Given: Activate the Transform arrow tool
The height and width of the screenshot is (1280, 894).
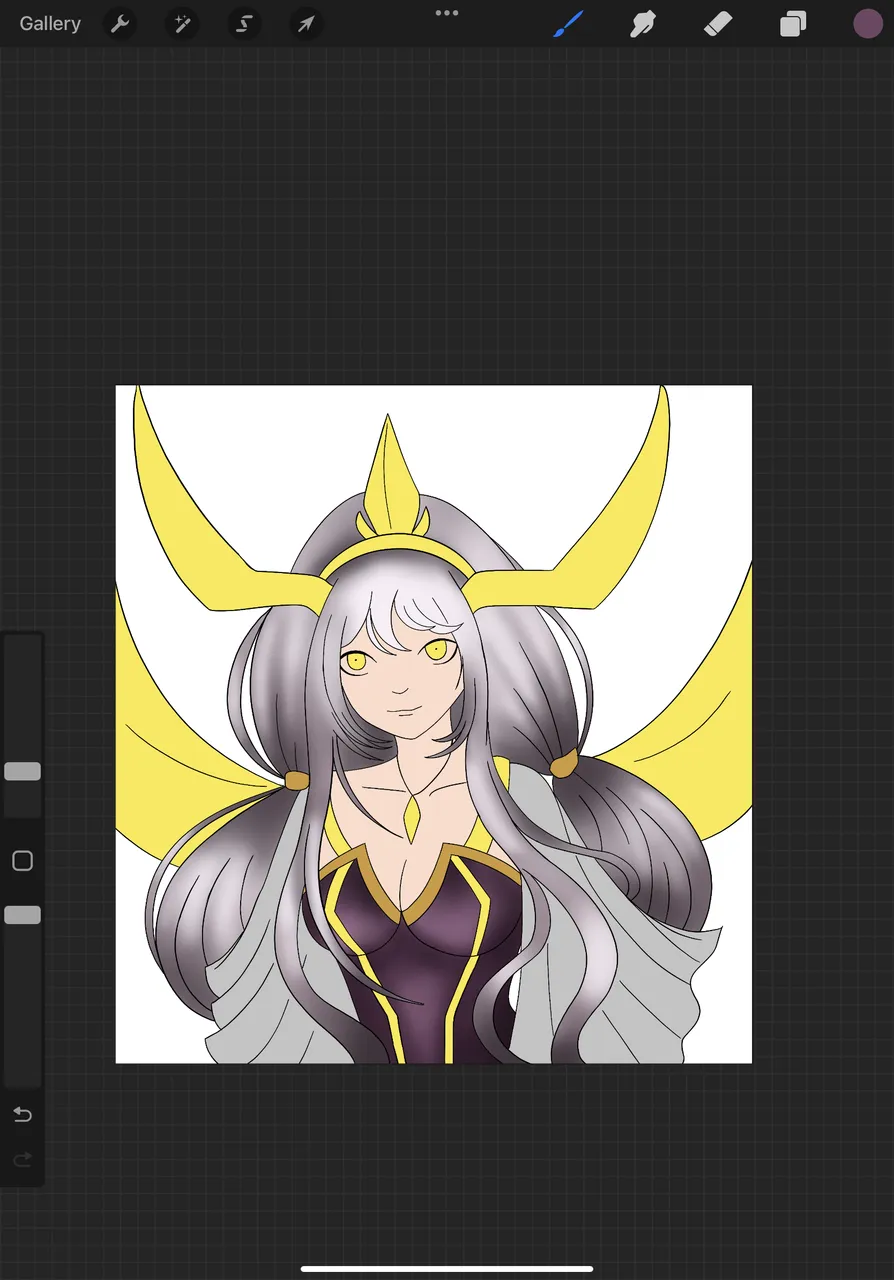Looking at the screenshot, I should click(306, 24).
